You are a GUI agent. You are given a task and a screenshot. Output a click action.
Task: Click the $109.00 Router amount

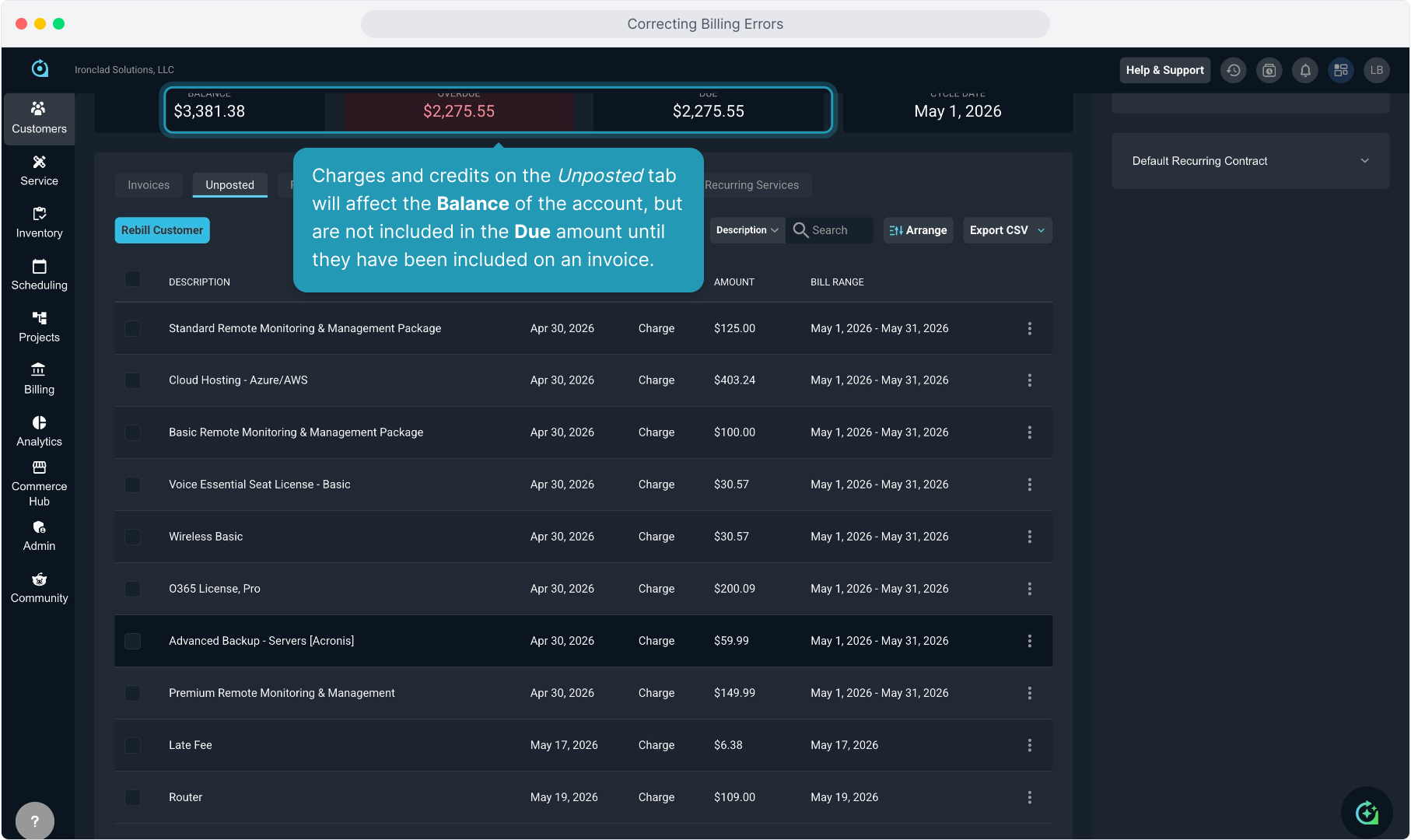[x=734, y=797]
